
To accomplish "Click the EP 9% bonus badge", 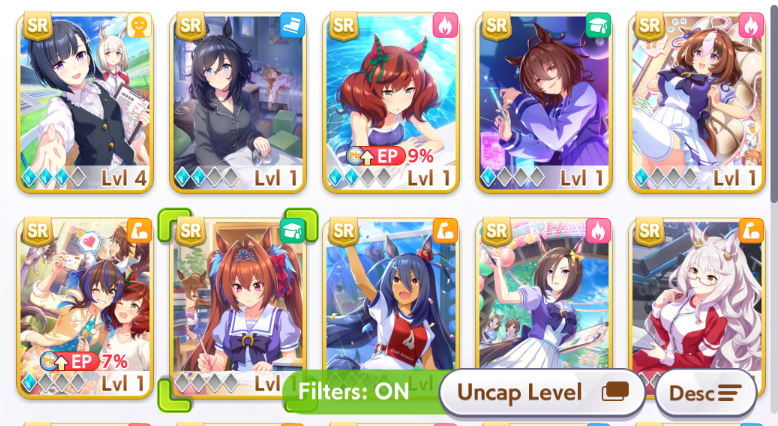I will pos(391,156).
